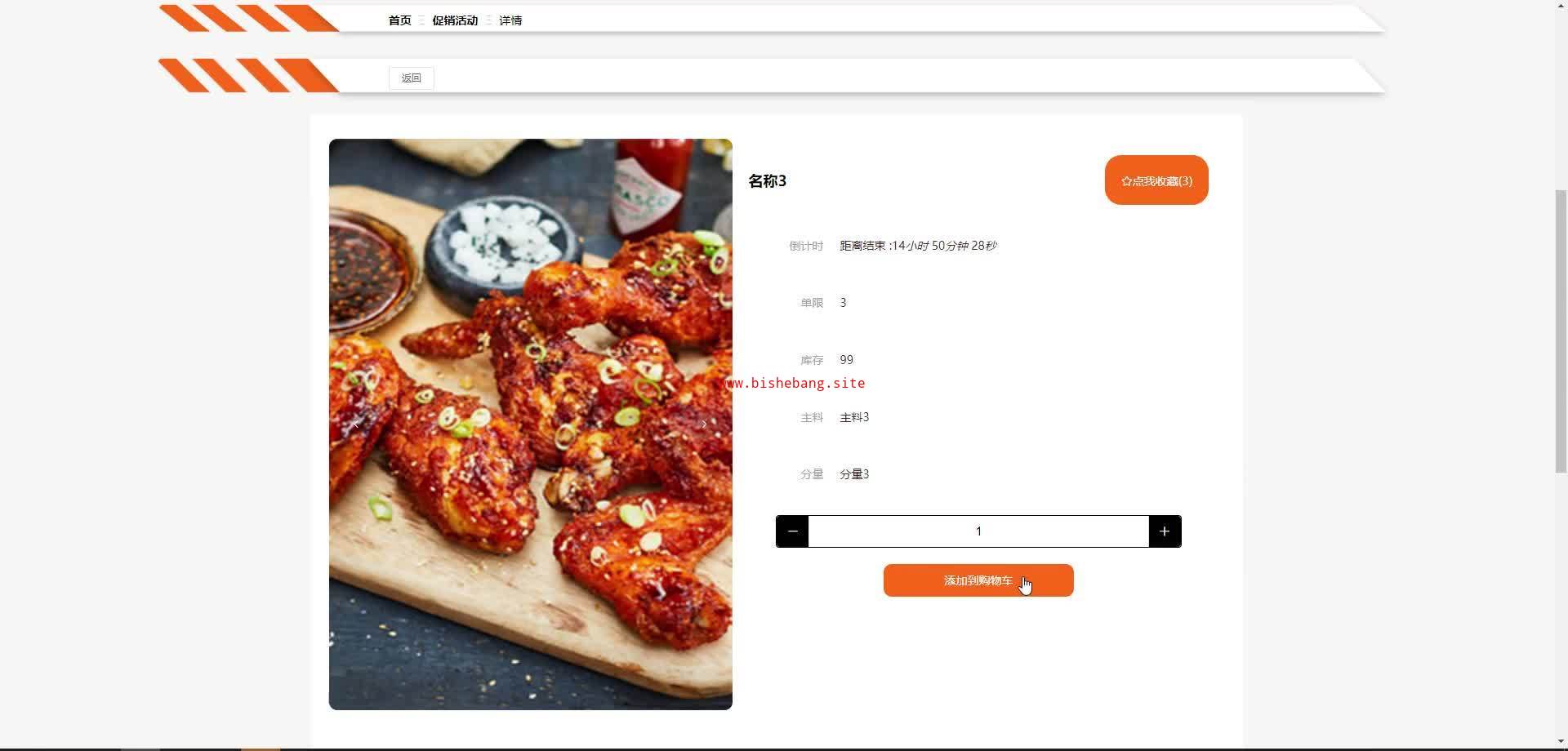The image size is (1568, 751).
Task: Add item using 添加到购物车 button
Action: point(978,580)
